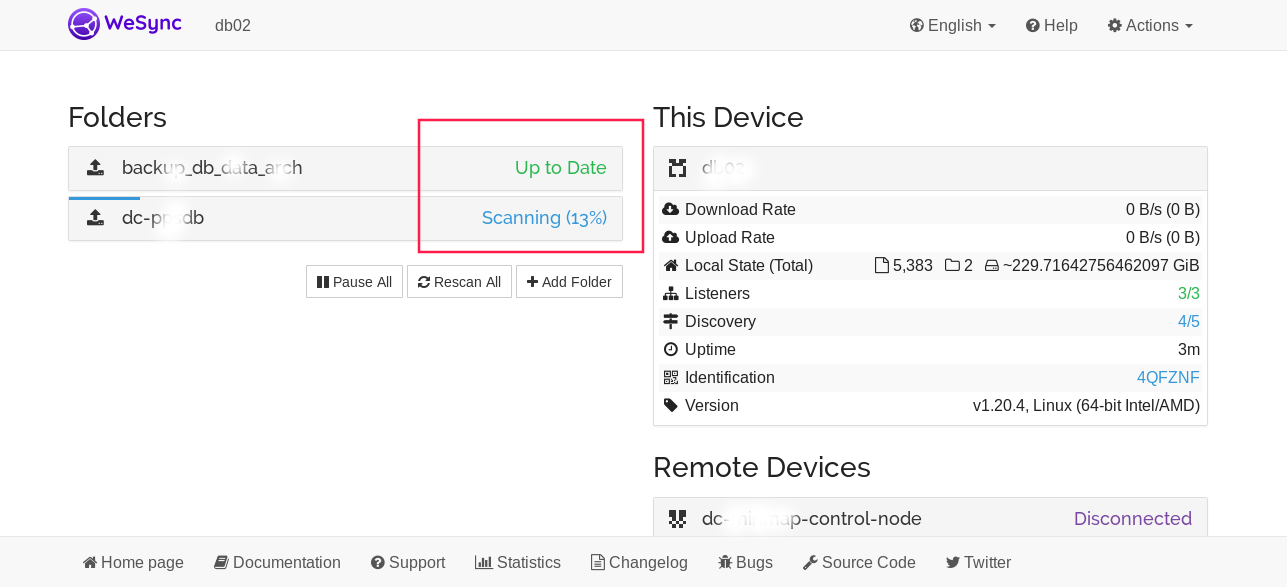Pause all folders with Pause All
The width and height of the screenshot is (1287, 588).
(354, 282)
